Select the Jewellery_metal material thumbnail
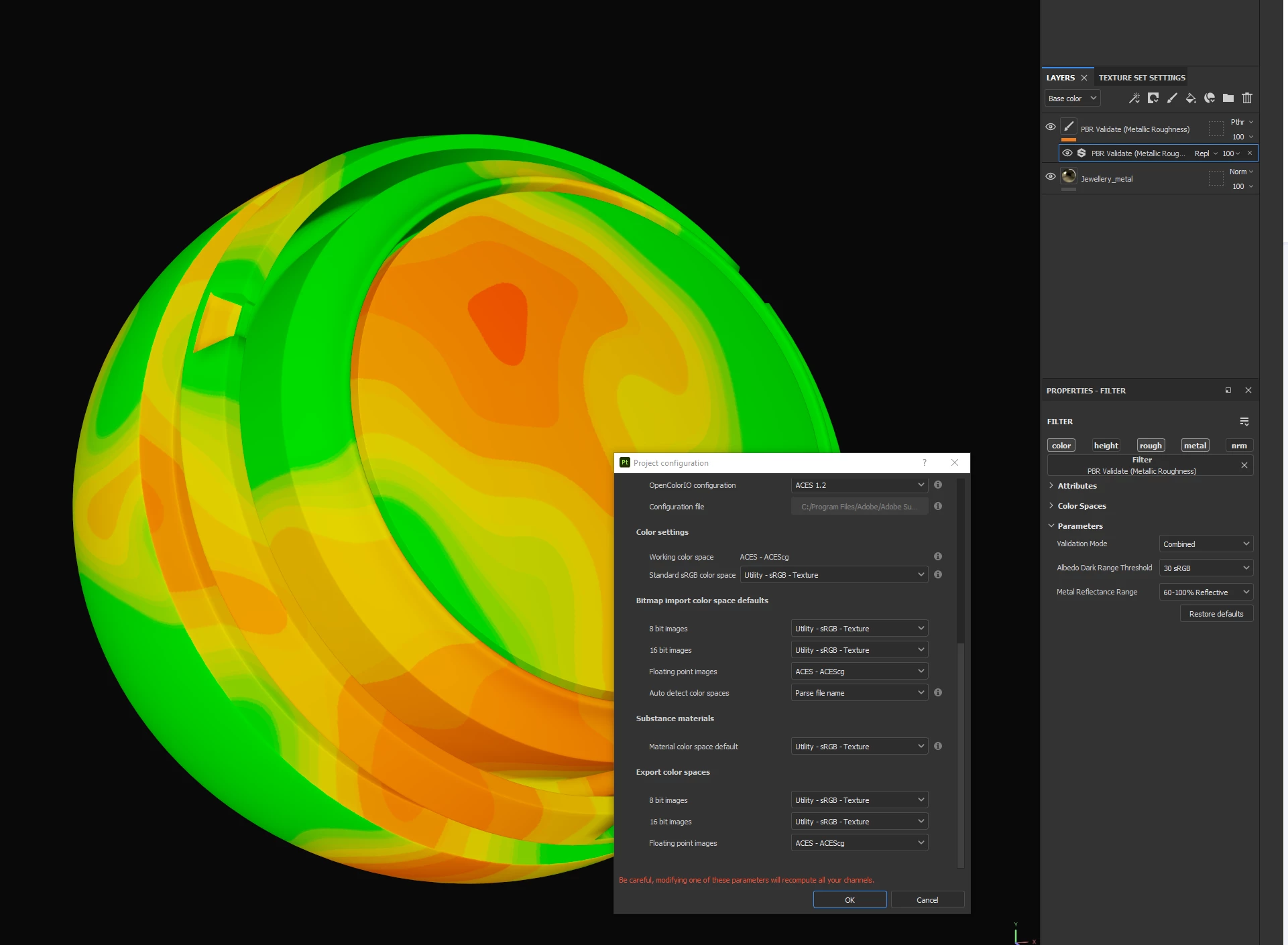 (x=1069, y=177)
